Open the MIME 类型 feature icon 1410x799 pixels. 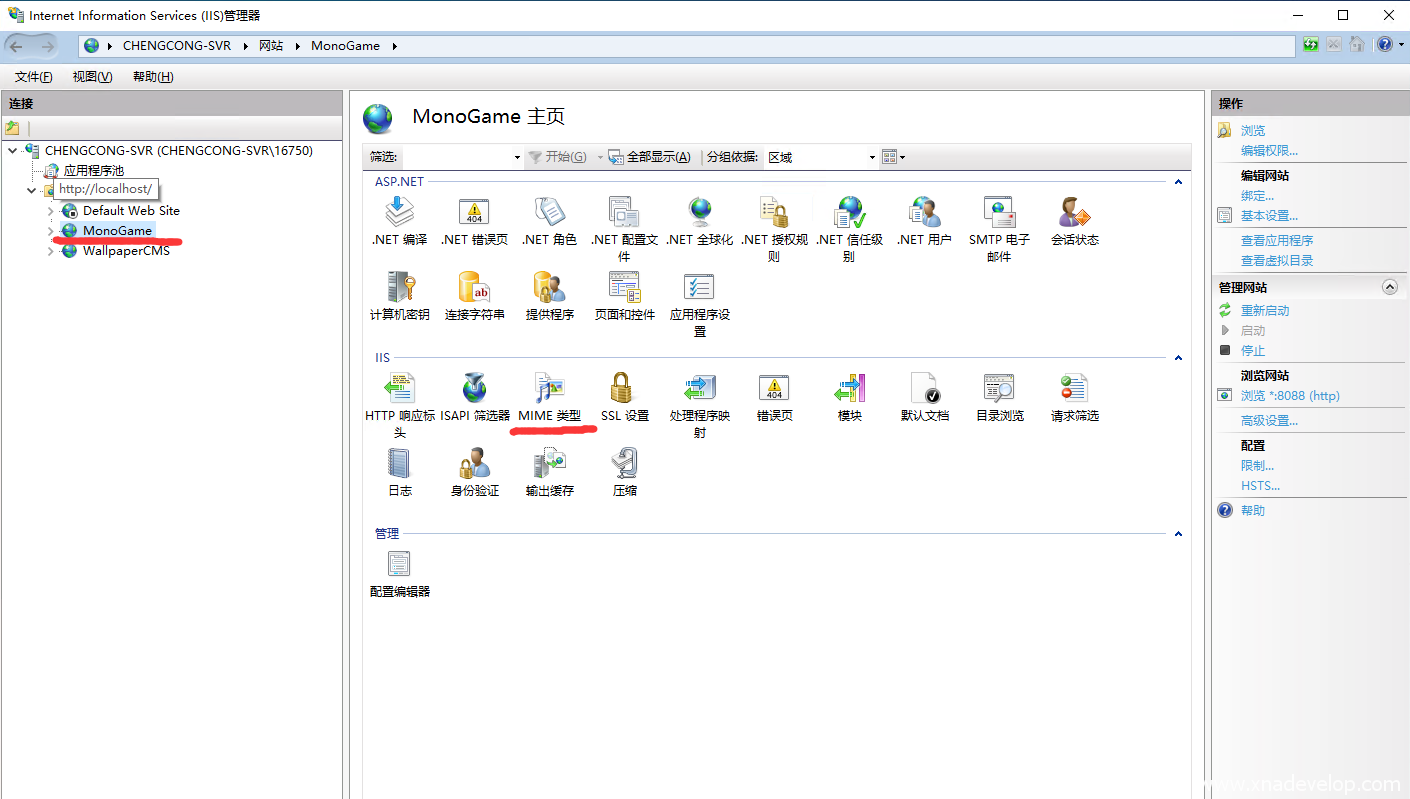(549, 389)
